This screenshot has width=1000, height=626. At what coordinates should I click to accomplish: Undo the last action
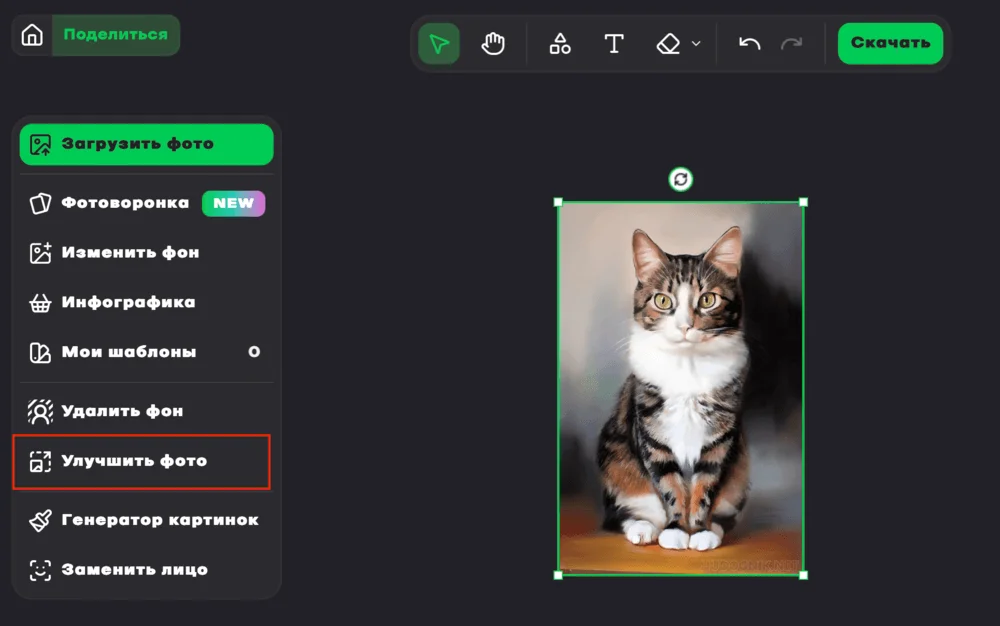click(749, 43)
